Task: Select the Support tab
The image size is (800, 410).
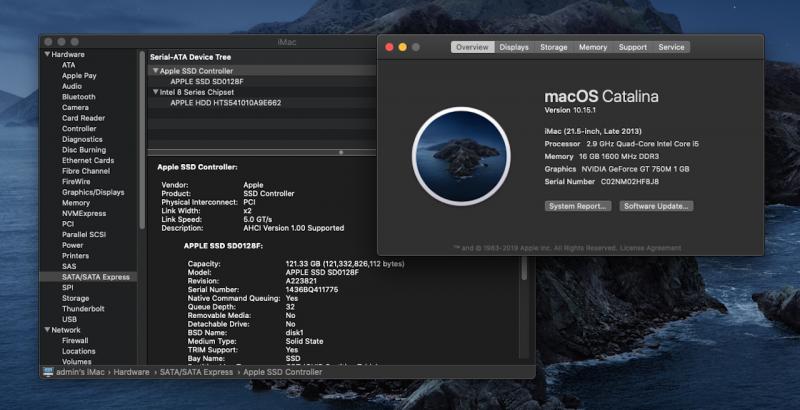Action: click(632, 47)
